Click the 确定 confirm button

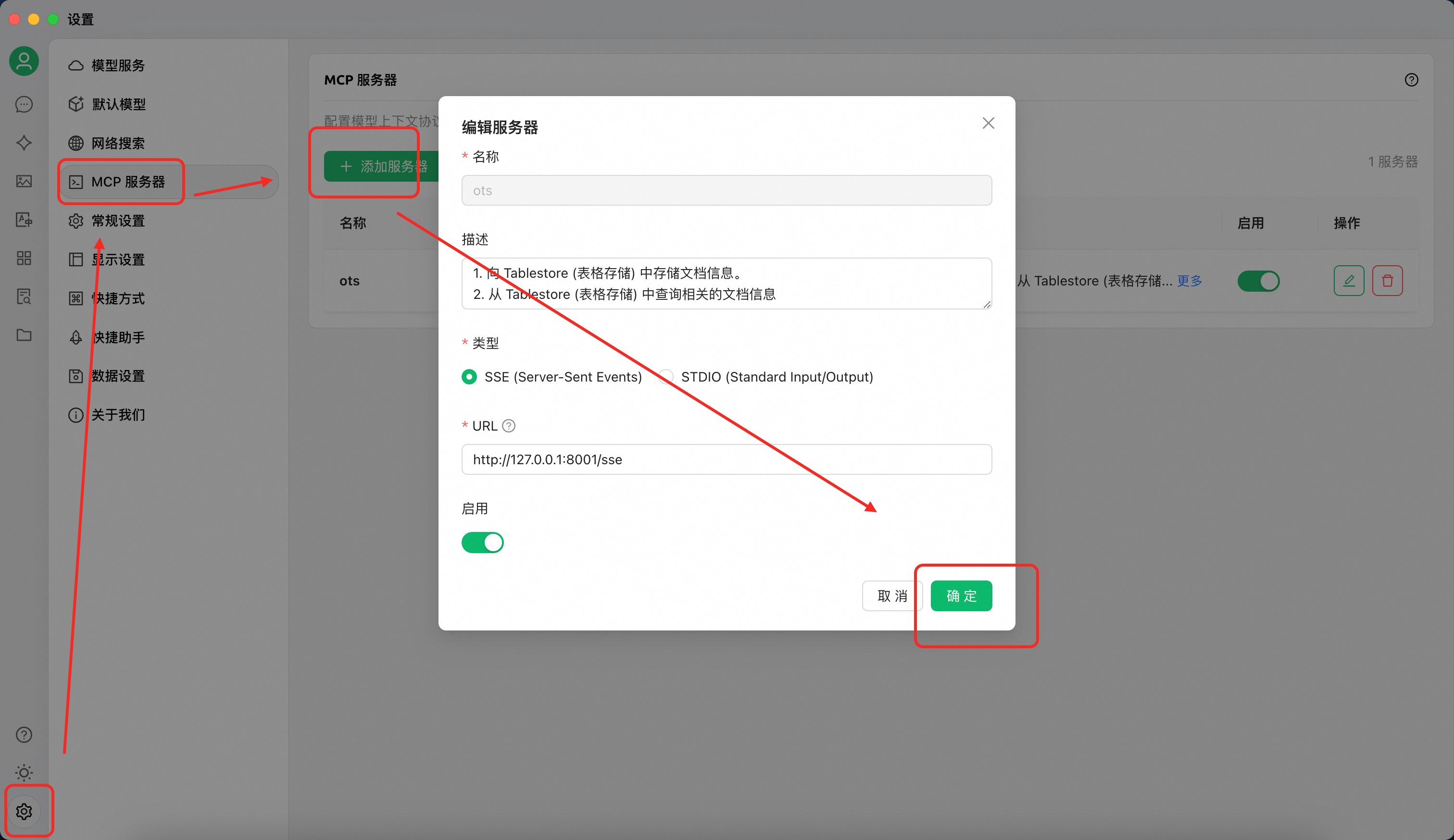(961, 595)
